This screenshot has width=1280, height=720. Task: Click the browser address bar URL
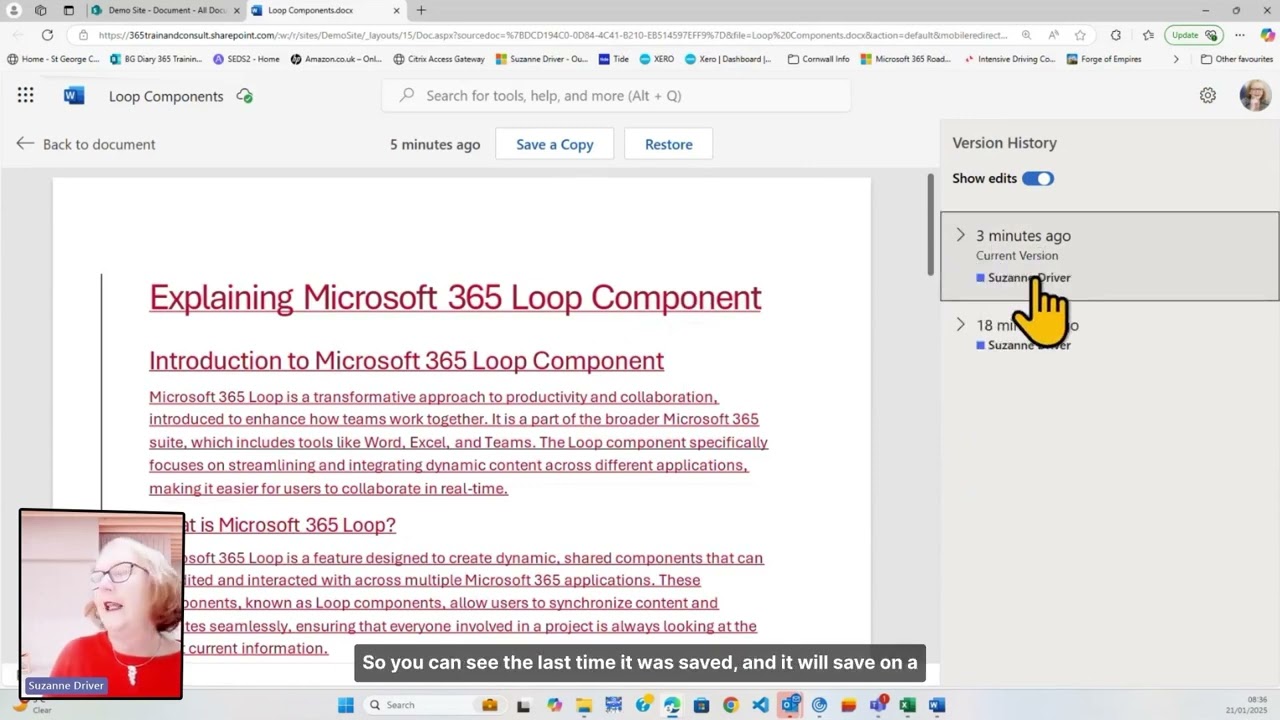[x=553, y=35]
